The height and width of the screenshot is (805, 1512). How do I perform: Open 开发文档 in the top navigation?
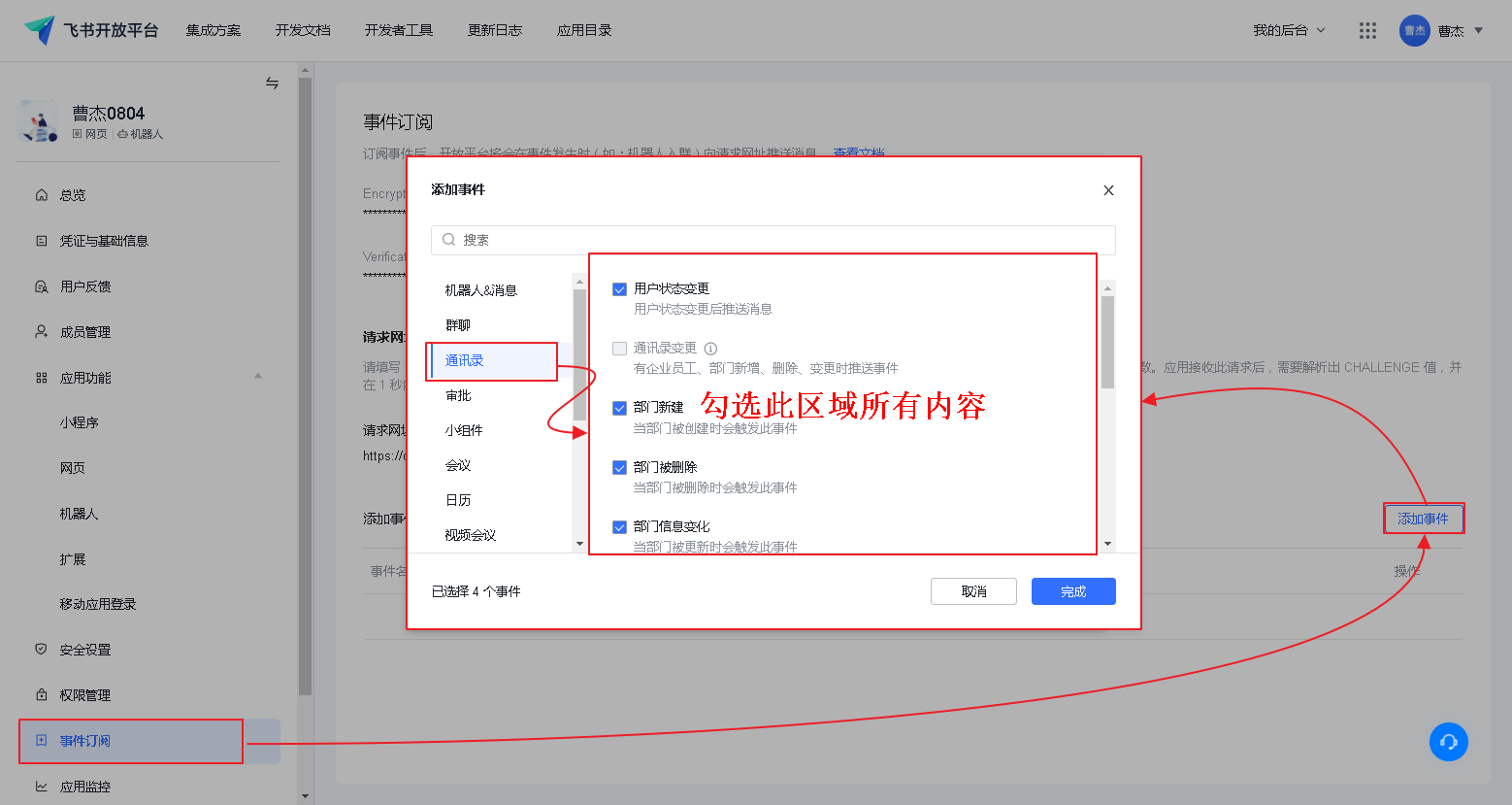point(303,31)
